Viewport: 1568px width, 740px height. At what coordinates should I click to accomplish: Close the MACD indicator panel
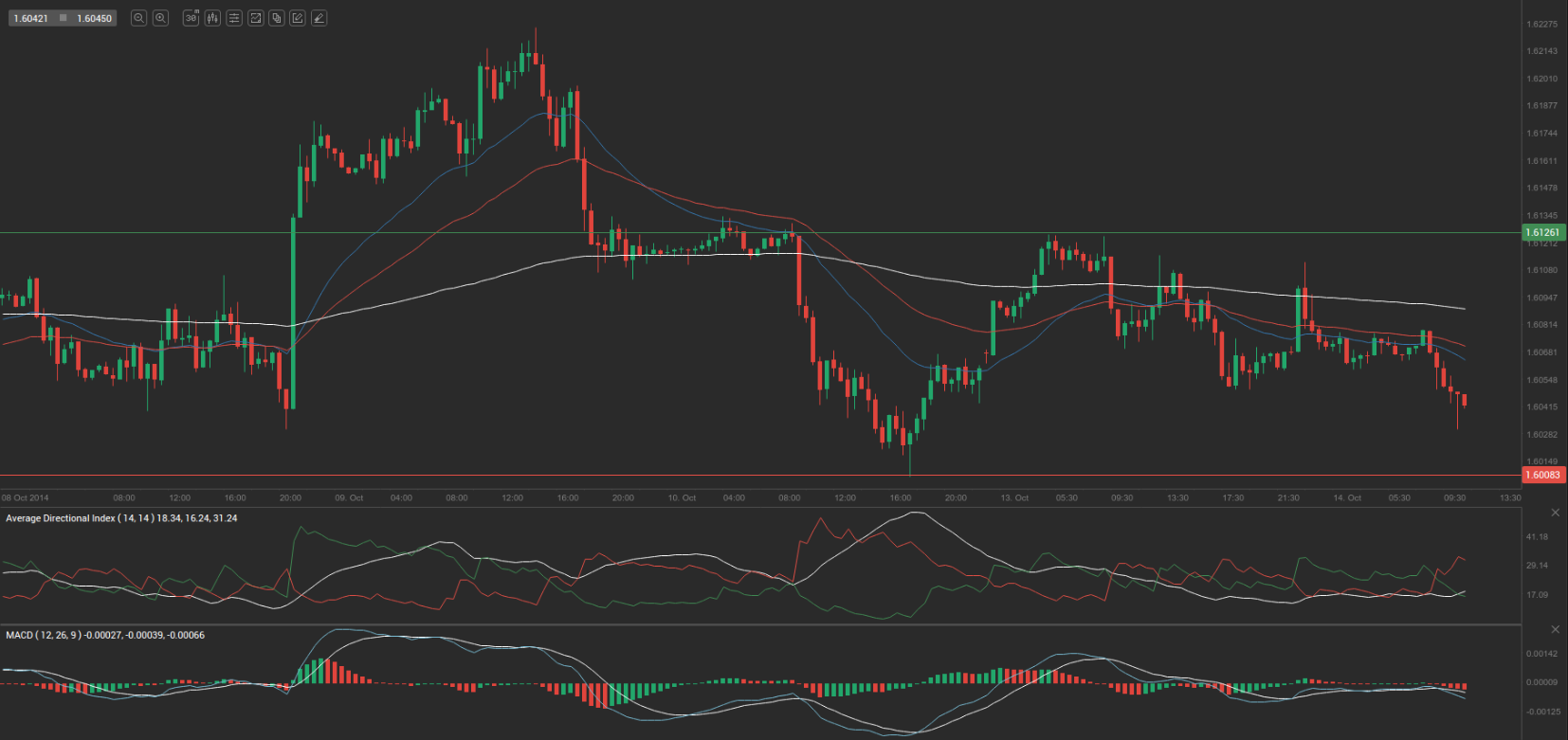[1555, 629]
